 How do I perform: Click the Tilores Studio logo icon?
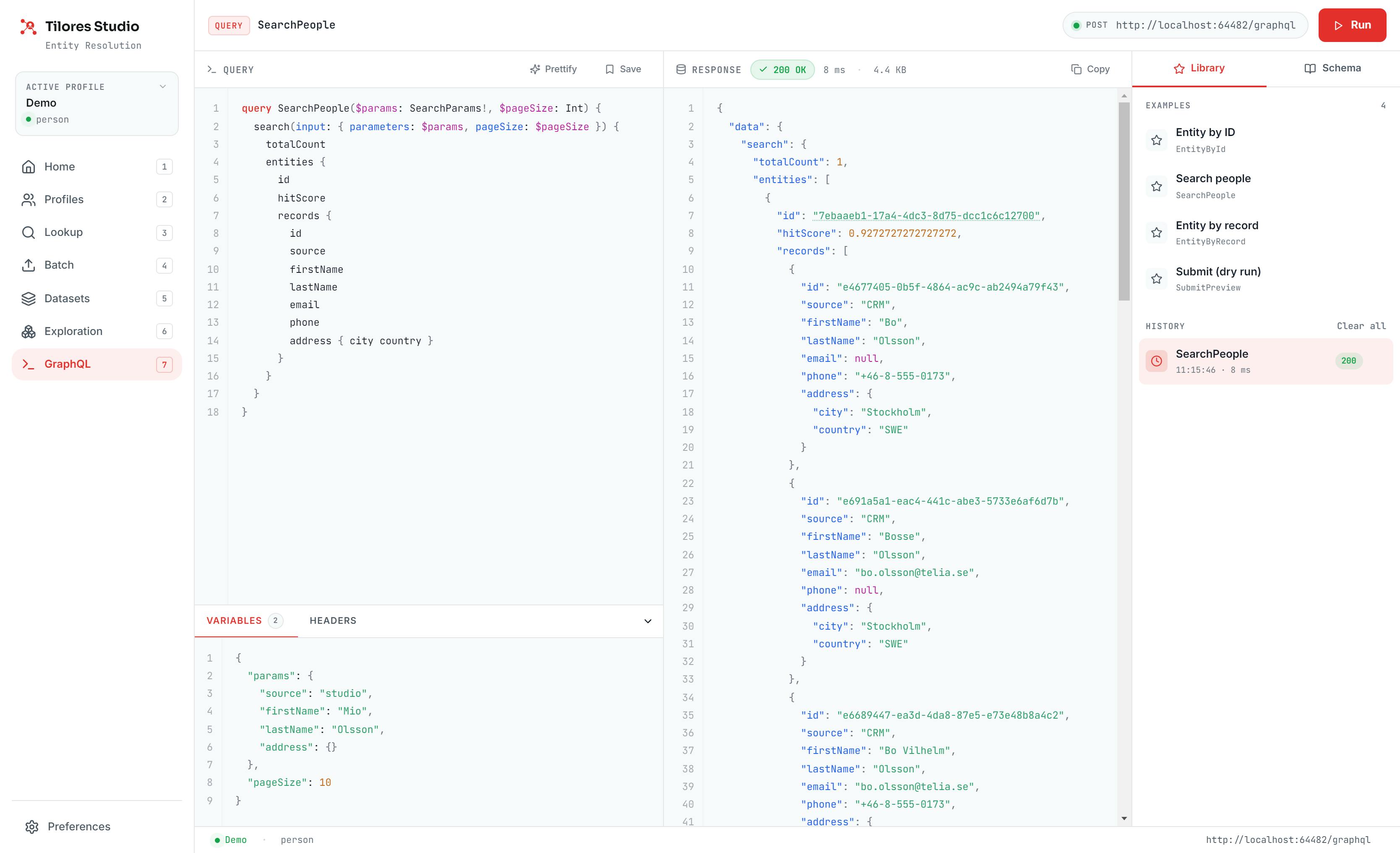point(29,27)
